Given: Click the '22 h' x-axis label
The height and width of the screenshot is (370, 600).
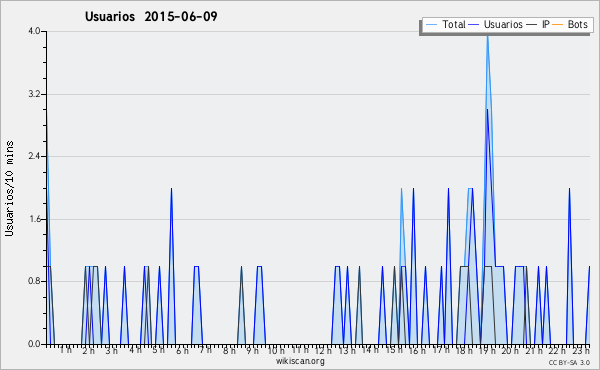Looking at the screenshot, I should 557,350.
